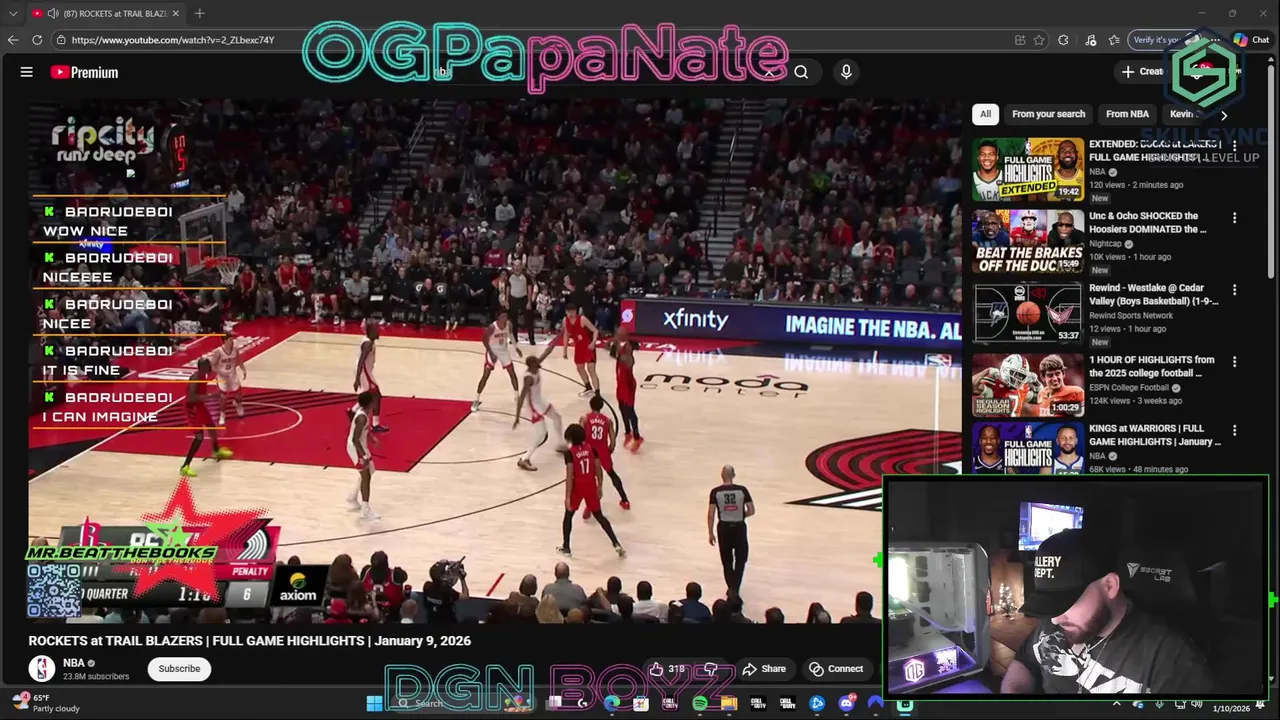Screen dimensions: 1280x720
Task: Switch to the ROCKETS at TRAIL BLAZERS browser tab
Action: 105,13
